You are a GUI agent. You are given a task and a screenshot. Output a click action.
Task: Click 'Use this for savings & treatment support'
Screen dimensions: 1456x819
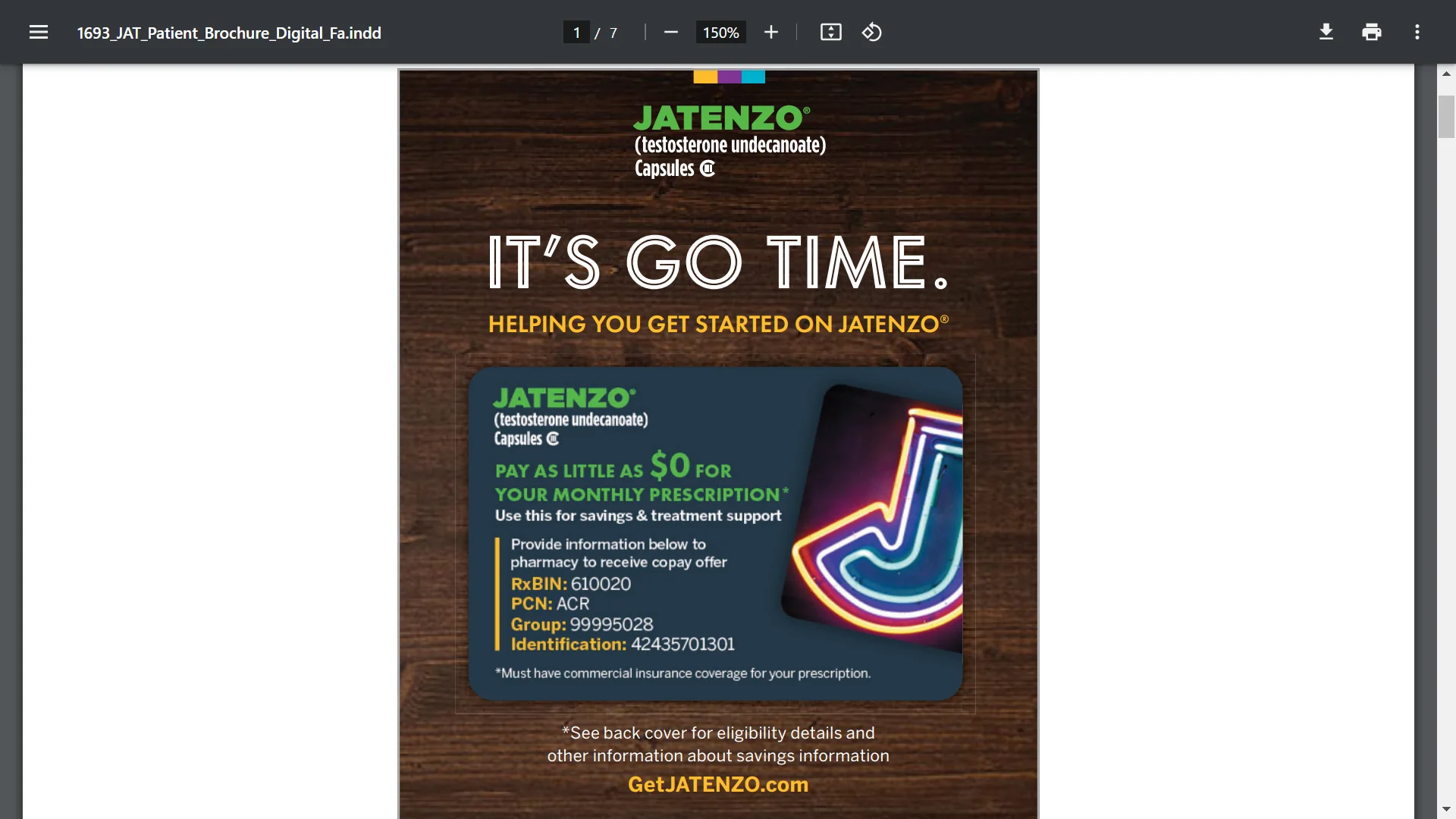click(x=638, y=516)
